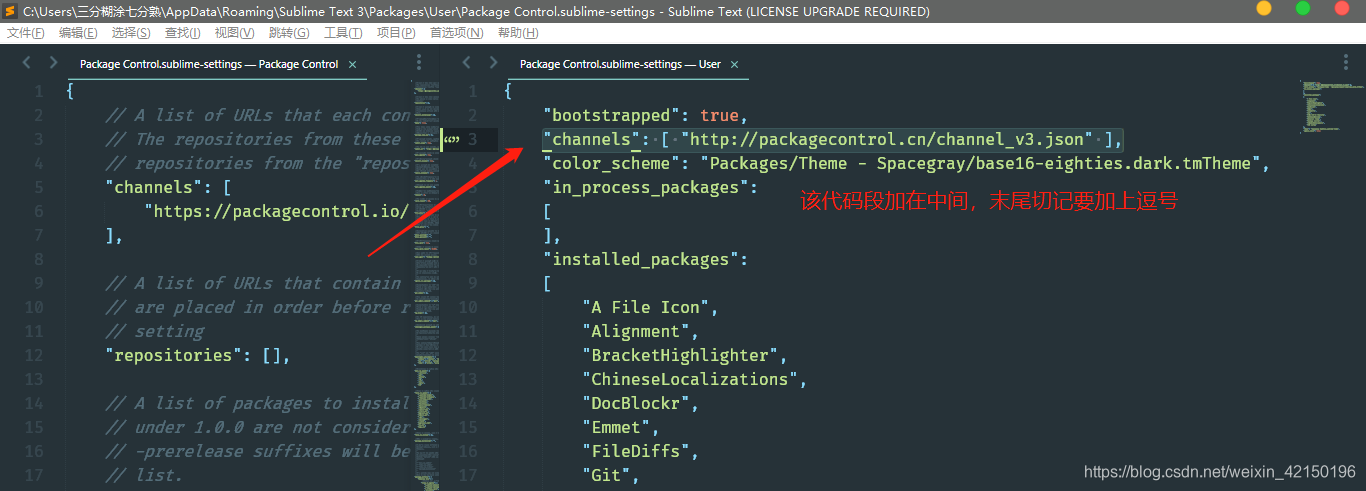
Task: Click the comment "// A list of URLs that each con"
Action: point(257,115)
